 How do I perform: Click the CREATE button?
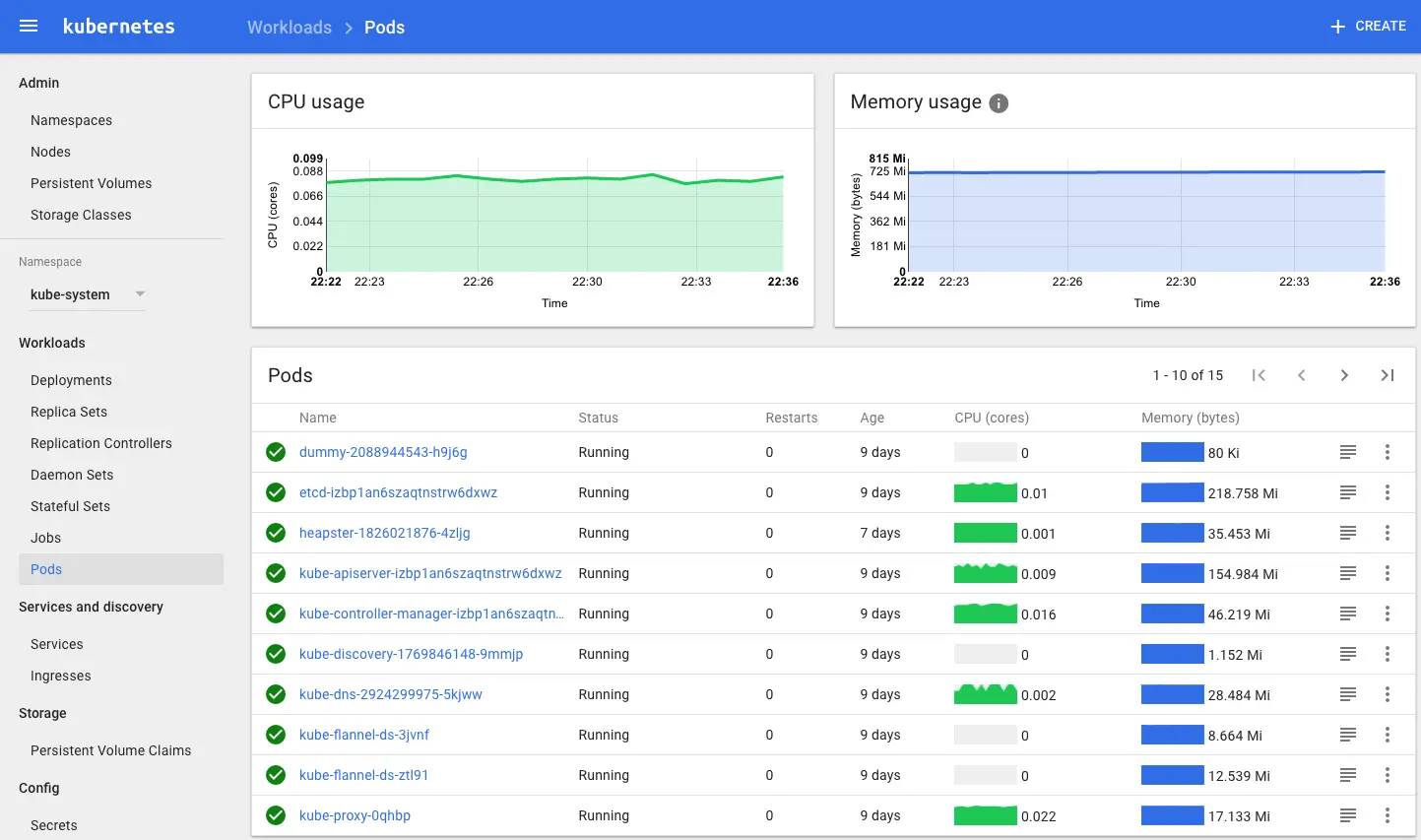(x=1368, y=27)
